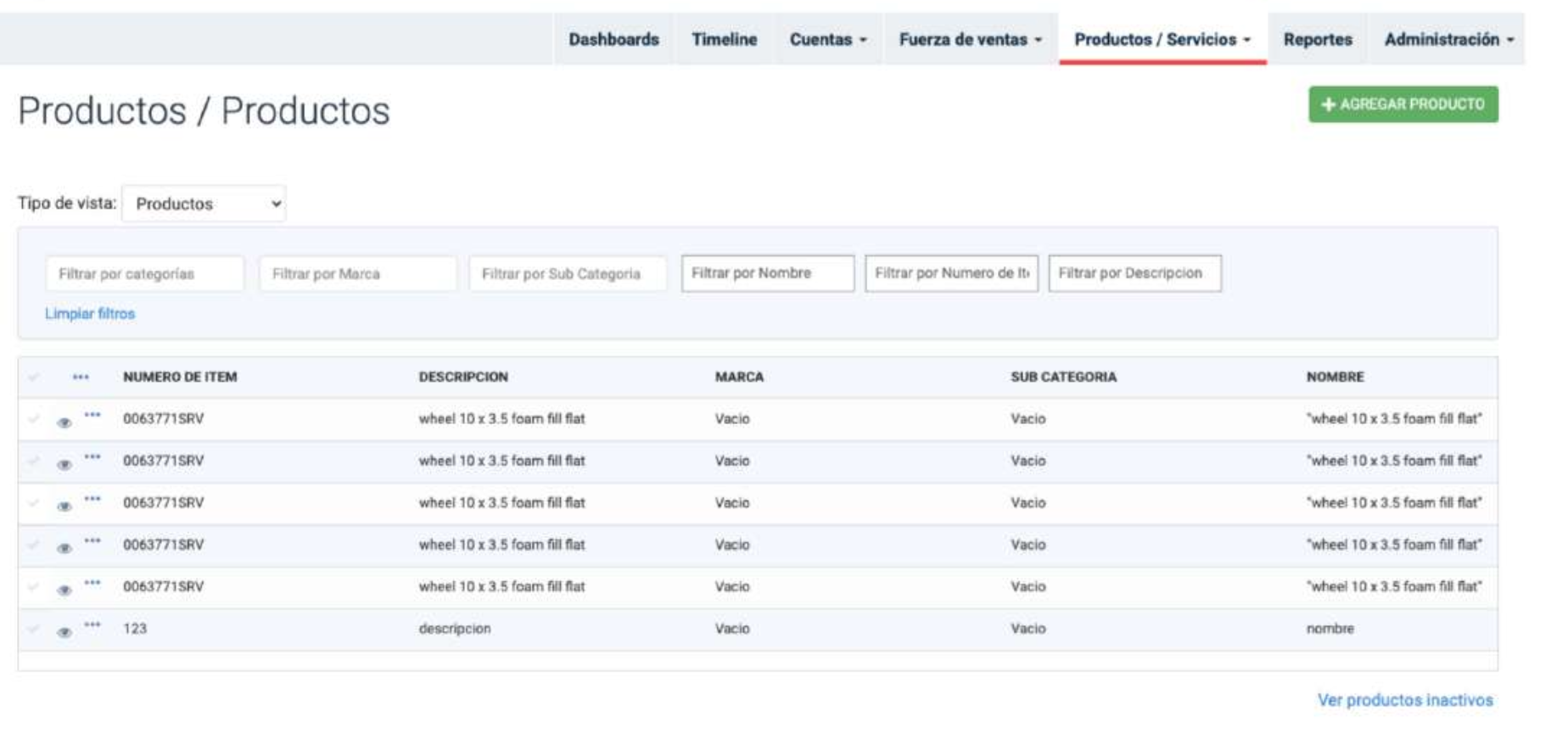This screenshot has height=733, width=1568.
Task: Open the three-dots menu for item 123
Action: click(92, 625)
